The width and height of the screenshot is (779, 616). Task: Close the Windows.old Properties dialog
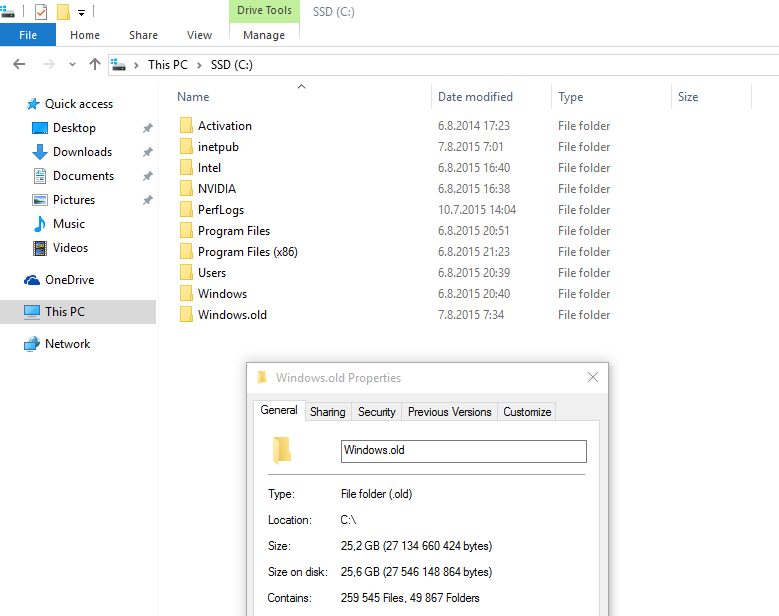click(x=593, y=377)
